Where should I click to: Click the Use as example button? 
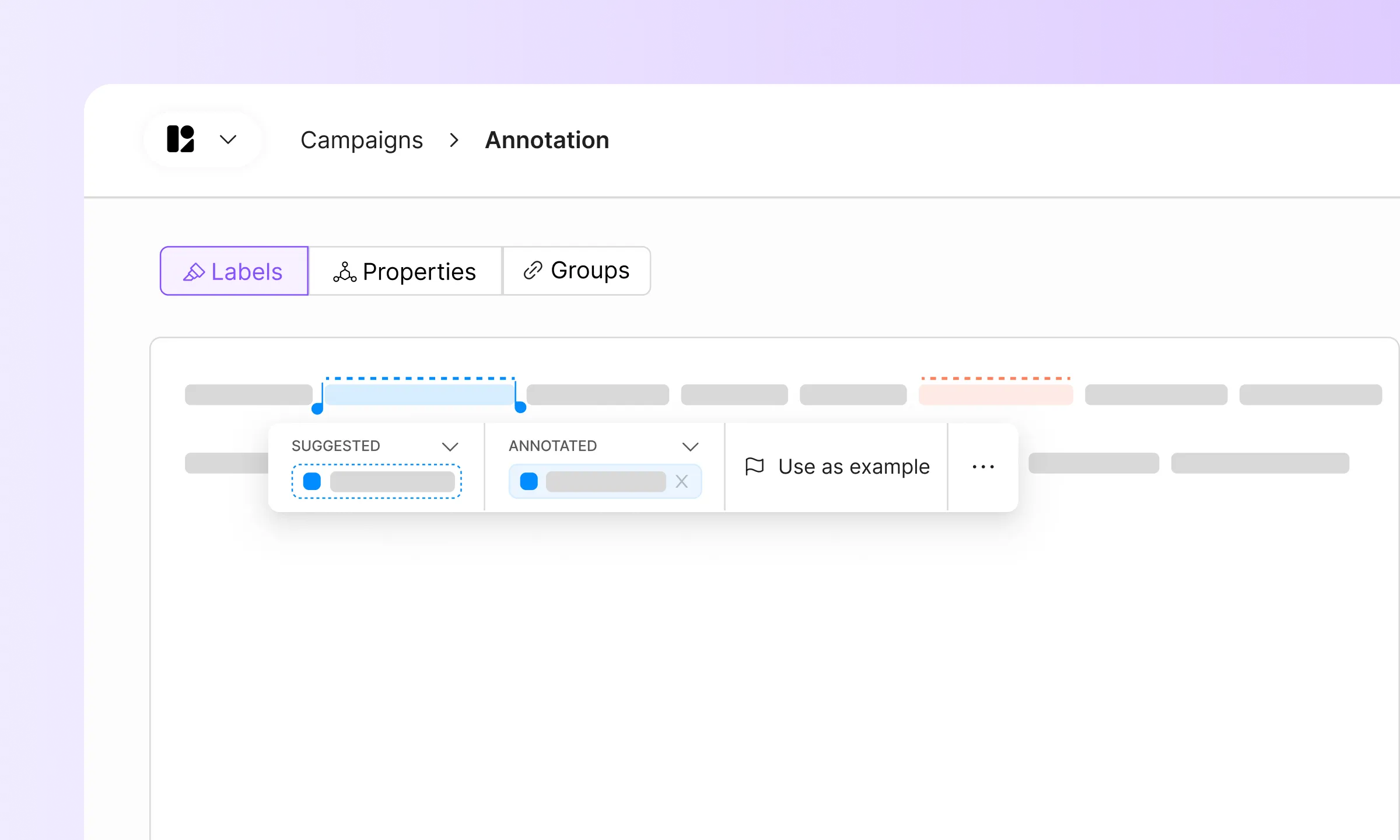tap(835, 466)
